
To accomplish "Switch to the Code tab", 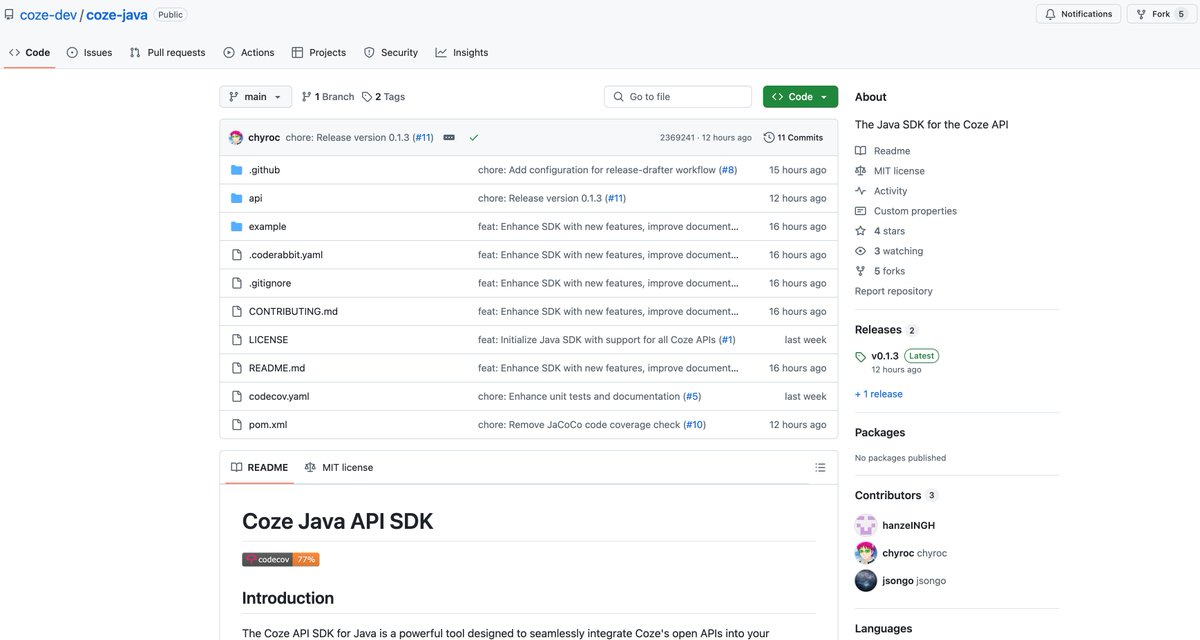I will [29, 52].
